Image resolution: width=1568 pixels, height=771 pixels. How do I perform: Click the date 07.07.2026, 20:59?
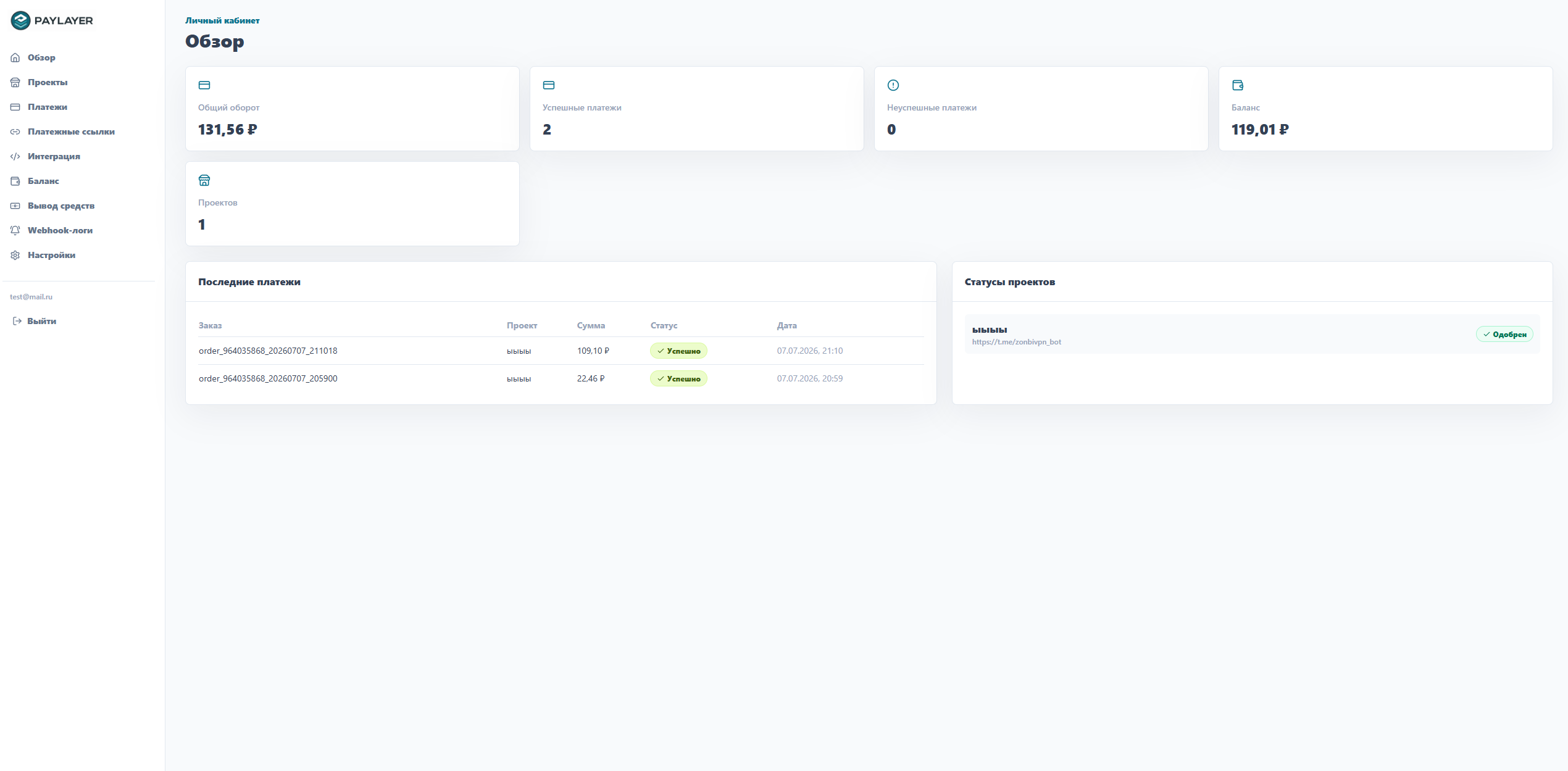[809, 378]
